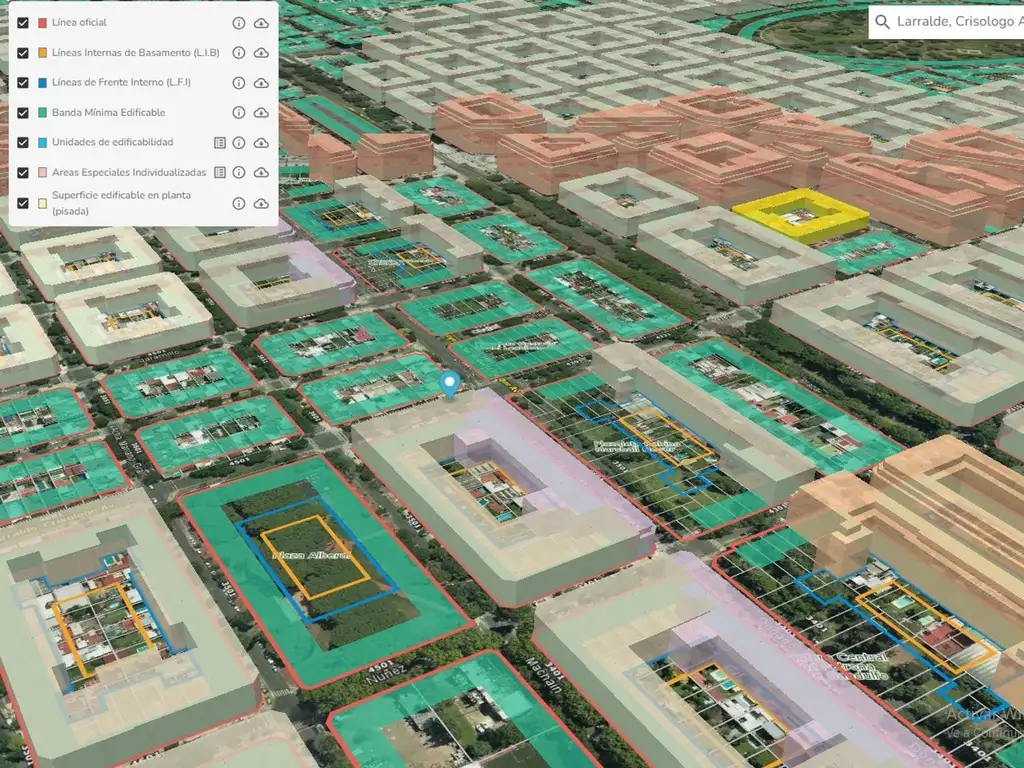Click the red Línea oficial color swatch
The image size is (1024, 768).
(42, 23)
